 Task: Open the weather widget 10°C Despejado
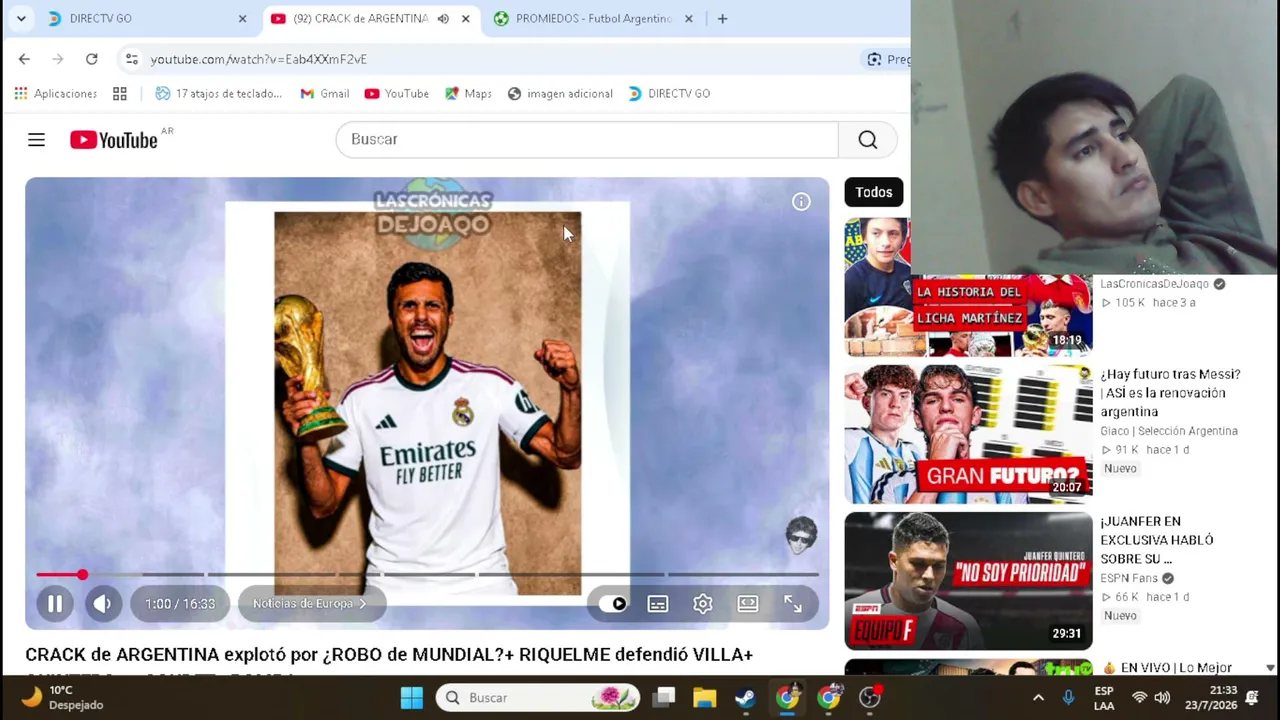click(x=62, y=698)
